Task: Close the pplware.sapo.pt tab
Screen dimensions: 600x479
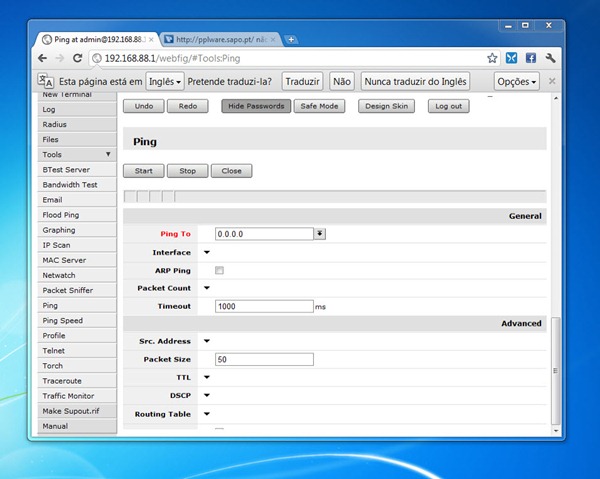Action: pyautogui.click(x=273, y=39)
